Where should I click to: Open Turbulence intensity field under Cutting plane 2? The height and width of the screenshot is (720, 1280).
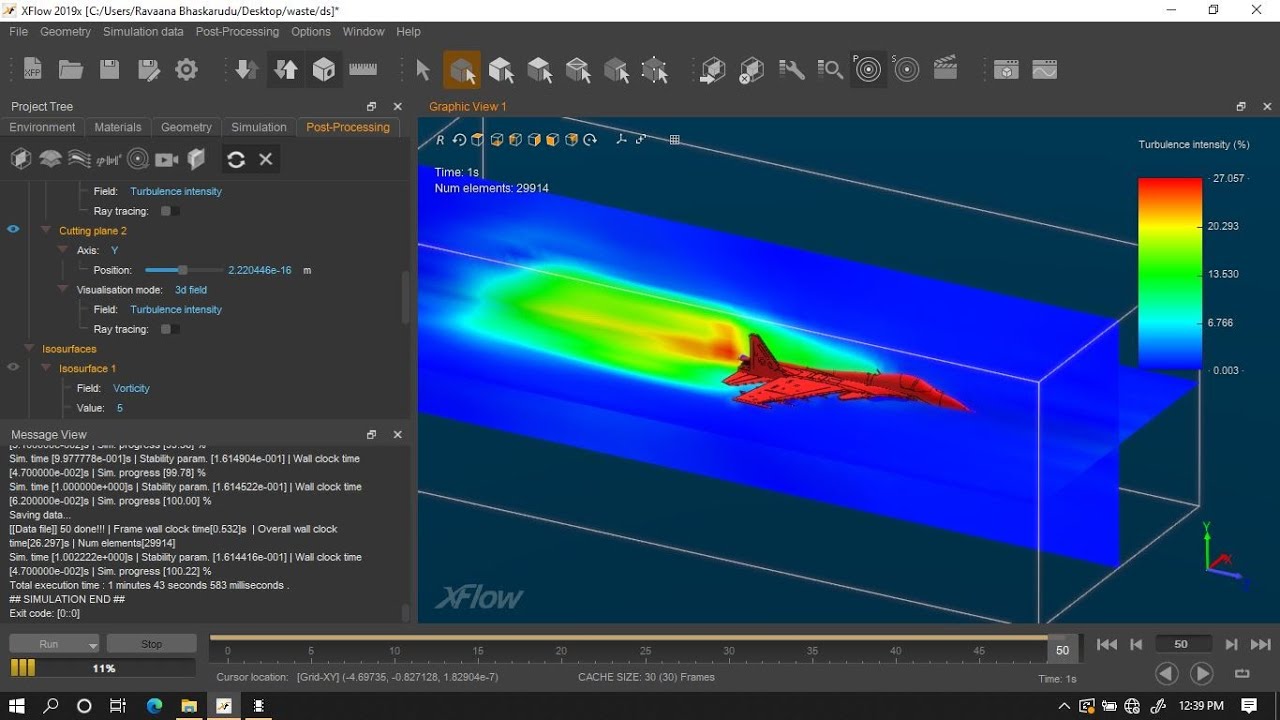(x=176, y=309)
